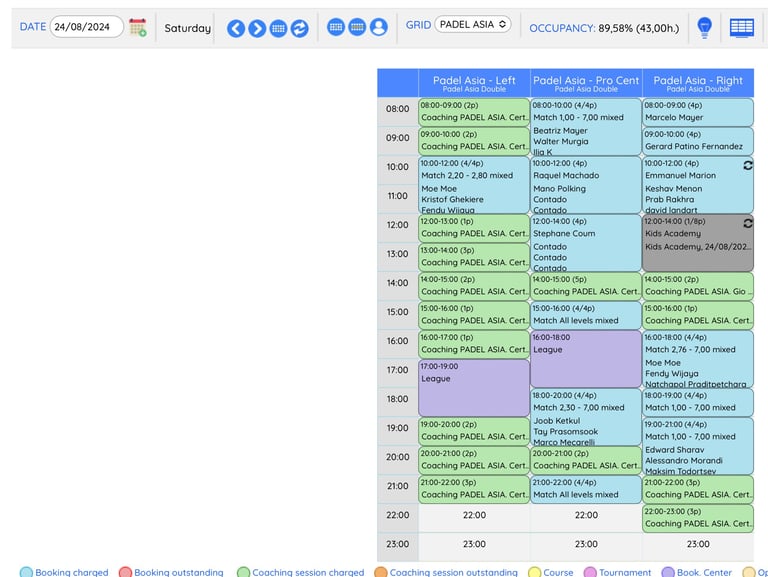Select the Padel Asia - Pro Cent column header
Image resolution: width=768 pixels, height=577 pixels.
(586, 83)
